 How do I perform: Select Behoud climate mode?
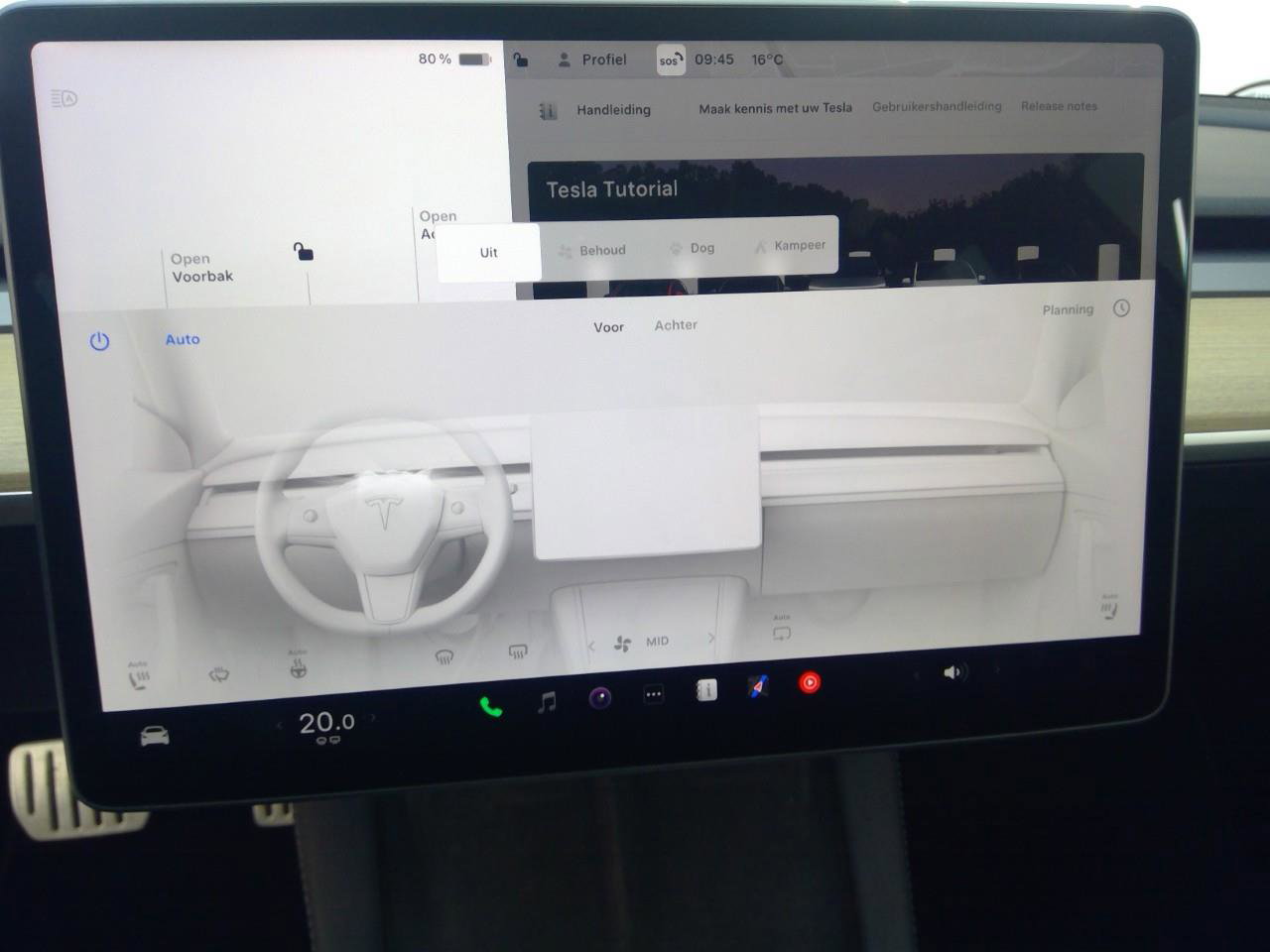coord(592,250)
